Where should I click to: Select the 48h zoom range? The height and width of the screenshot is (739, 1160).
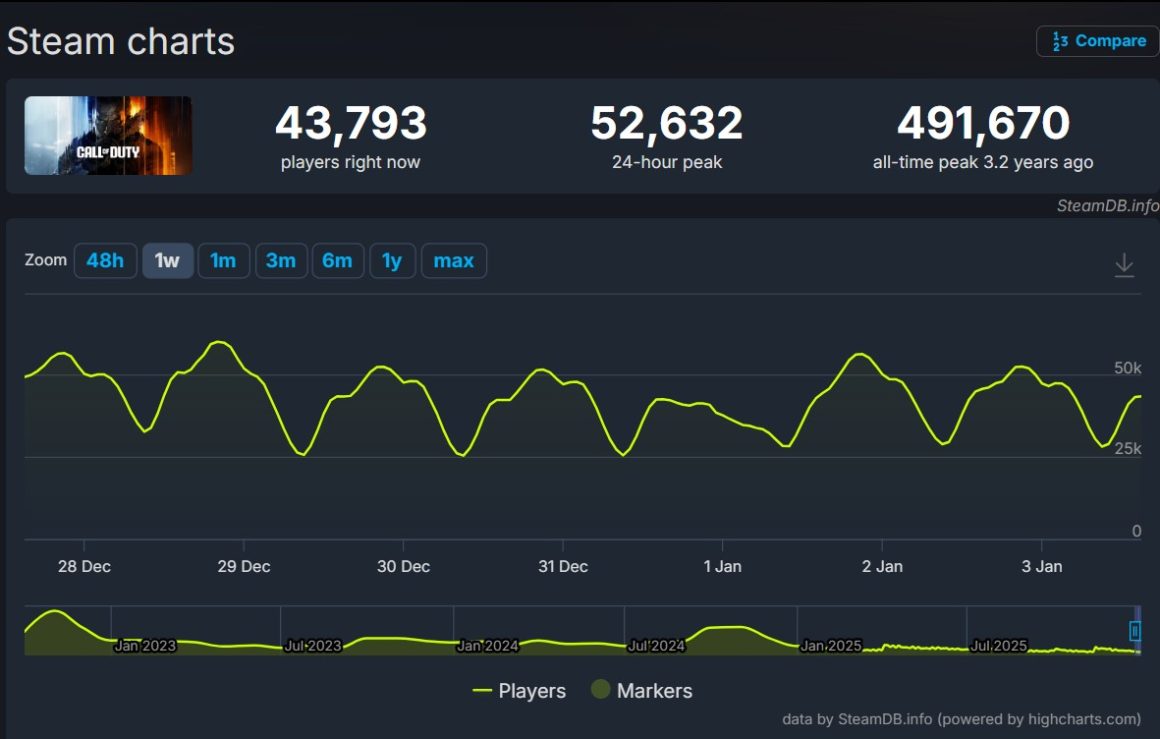[x=105, y=260]
